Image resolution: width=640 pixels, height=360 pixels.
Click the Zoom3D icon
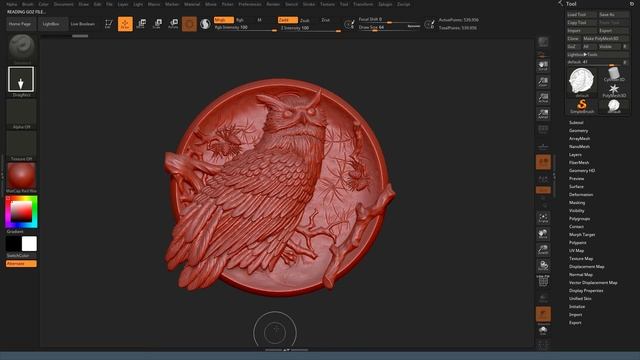click(543, 250)
